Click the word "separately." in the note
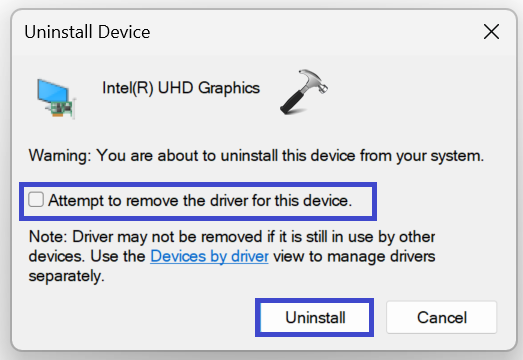The width and height of the screenshot is (523, 360). (67, 276)
